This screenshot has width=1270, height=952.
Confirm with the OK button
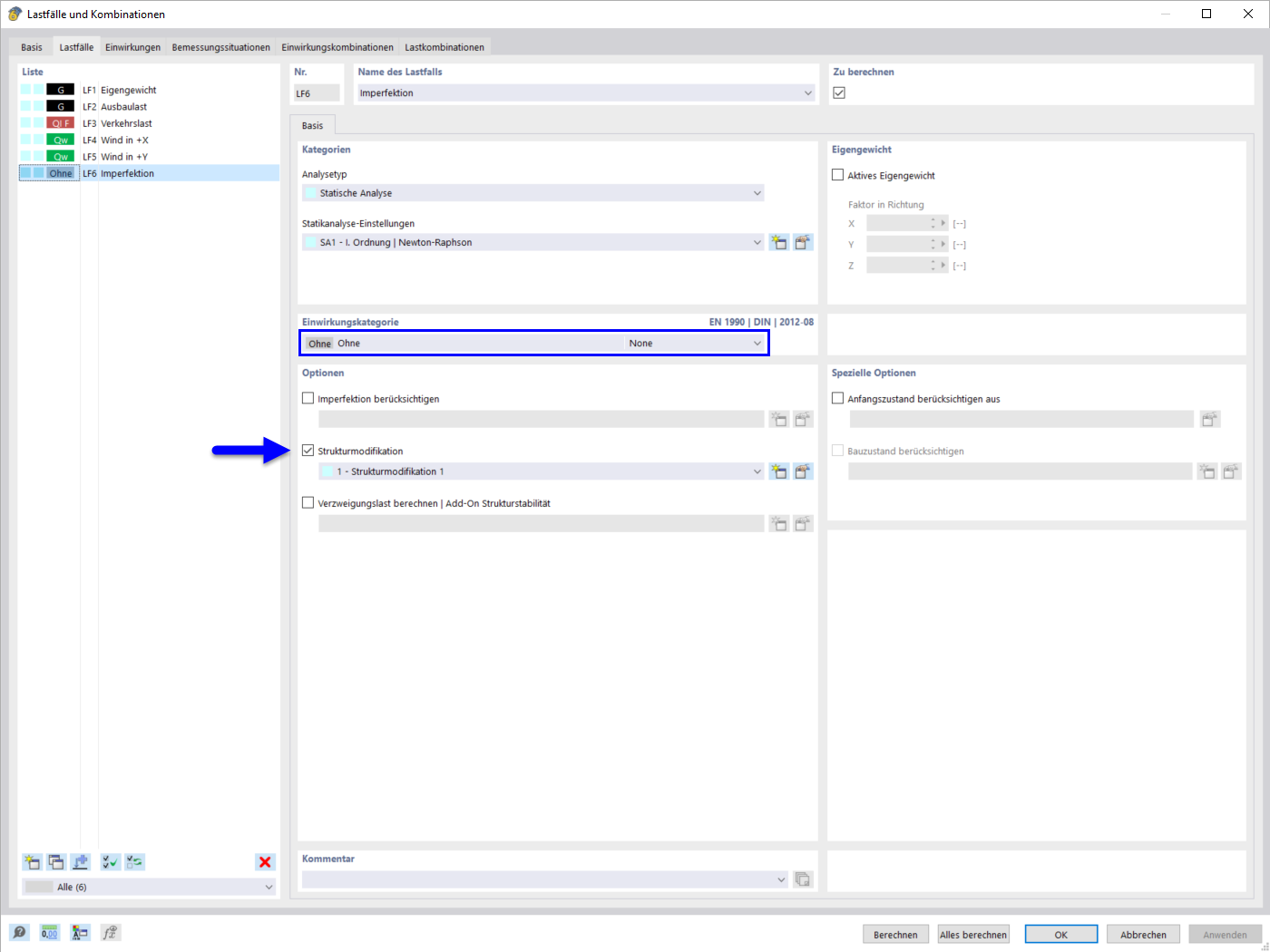(1061, 935)
